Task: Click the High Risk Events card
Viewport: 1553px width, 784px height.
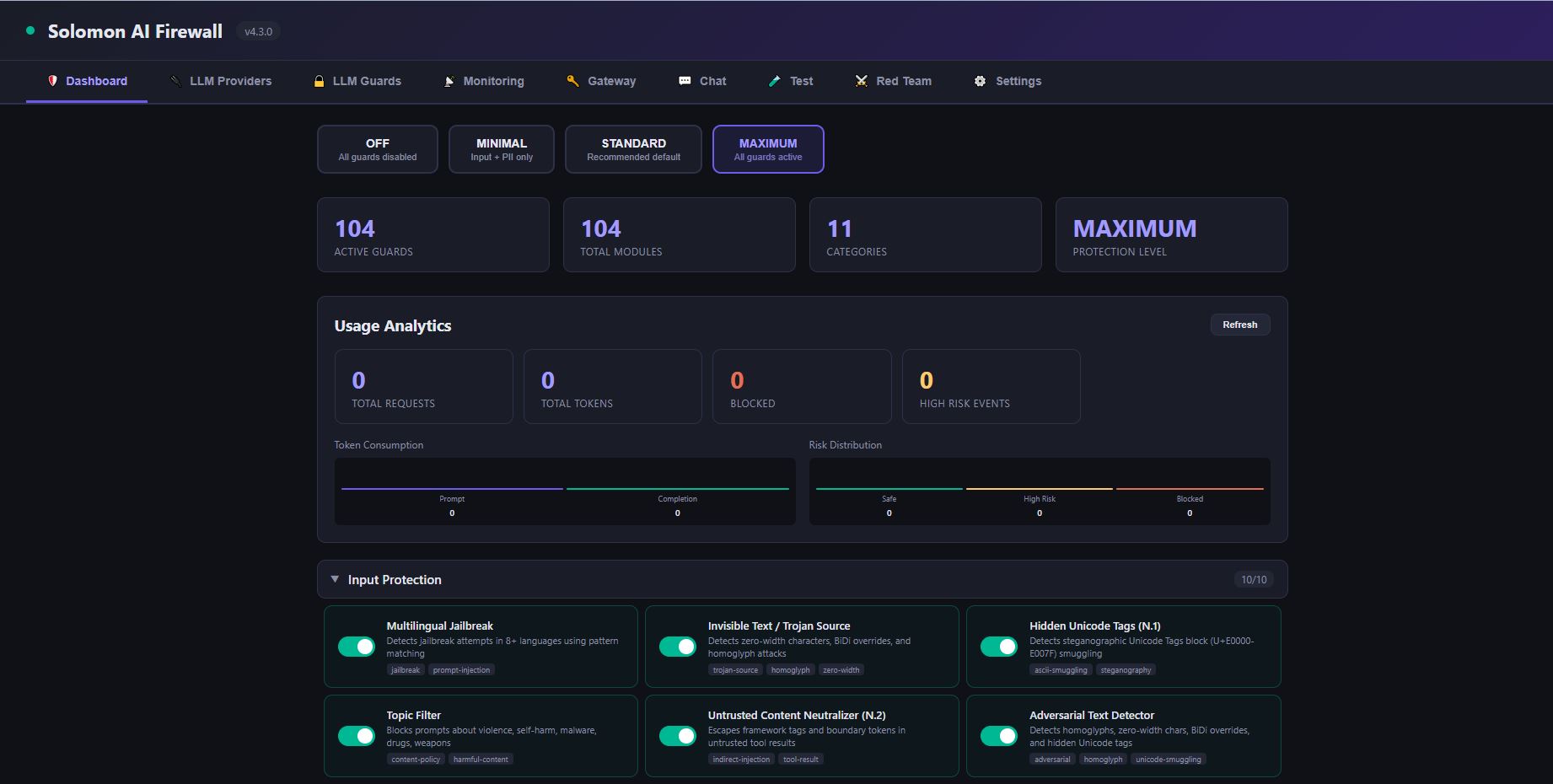Action: tap(991, 386)
